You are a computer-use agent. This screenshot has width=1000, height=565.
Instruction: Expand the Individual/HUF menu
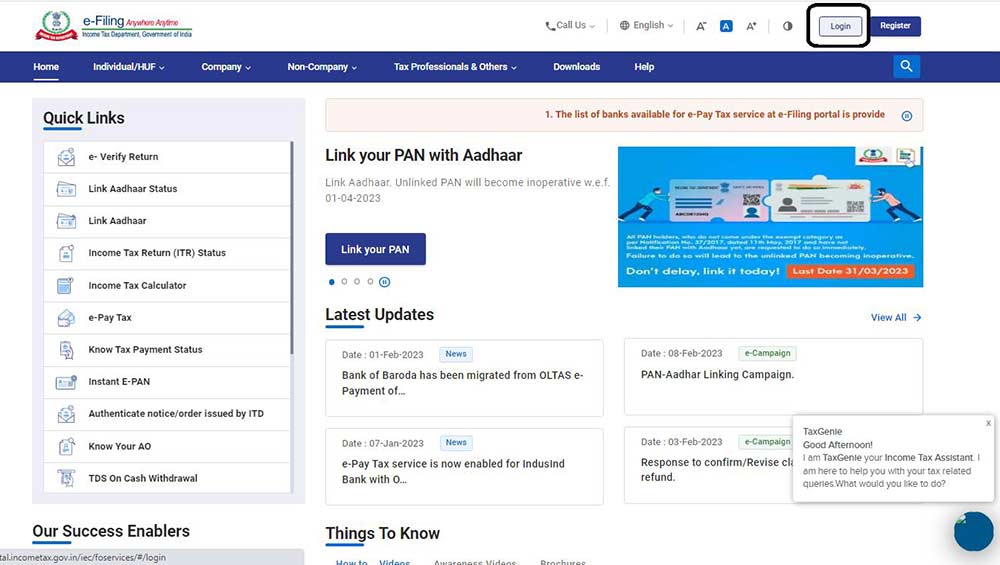coord(128,67)
